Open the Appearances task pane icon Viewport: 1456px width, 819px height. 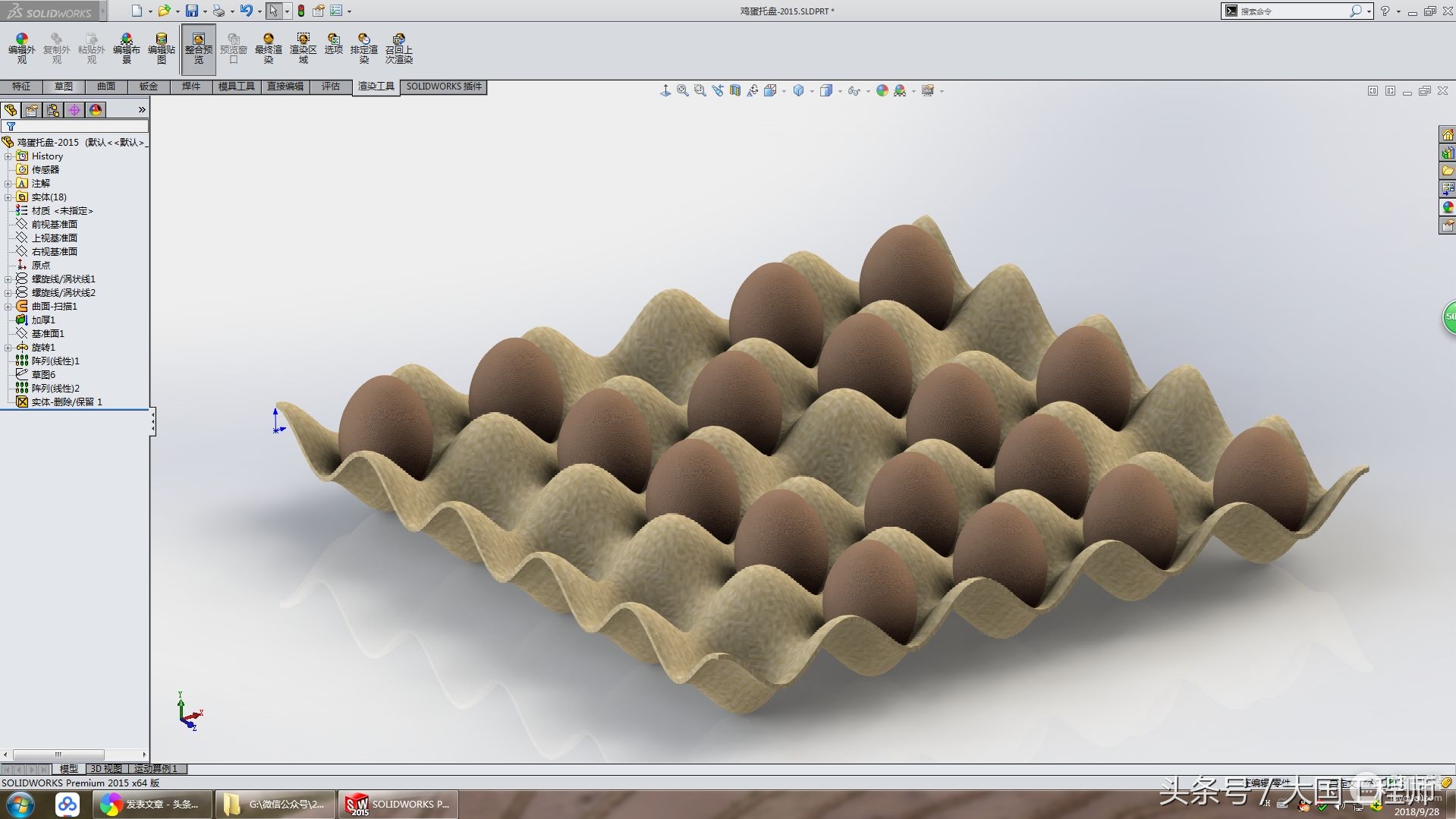click(1448, 207)
